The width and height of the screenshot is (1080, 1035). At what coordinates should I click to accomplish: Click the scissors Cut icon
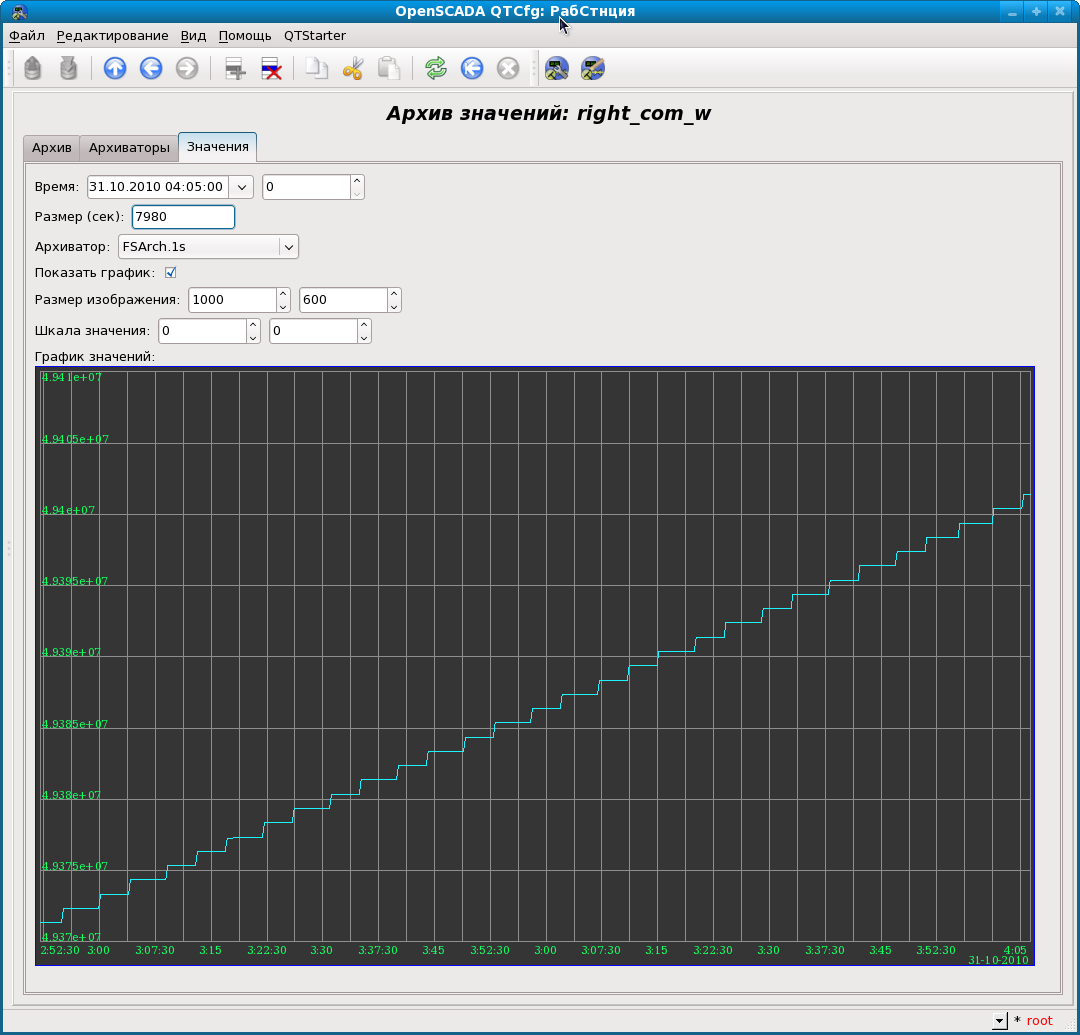click(353, 68)
